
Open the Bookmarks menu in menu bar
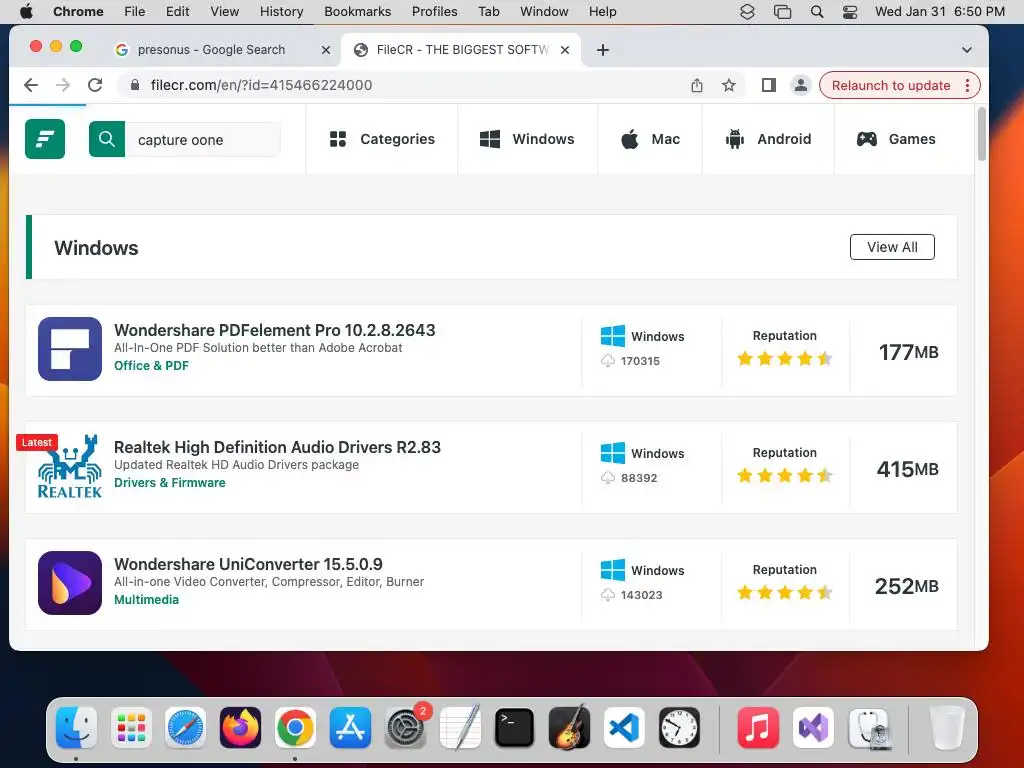pos(357,12)
